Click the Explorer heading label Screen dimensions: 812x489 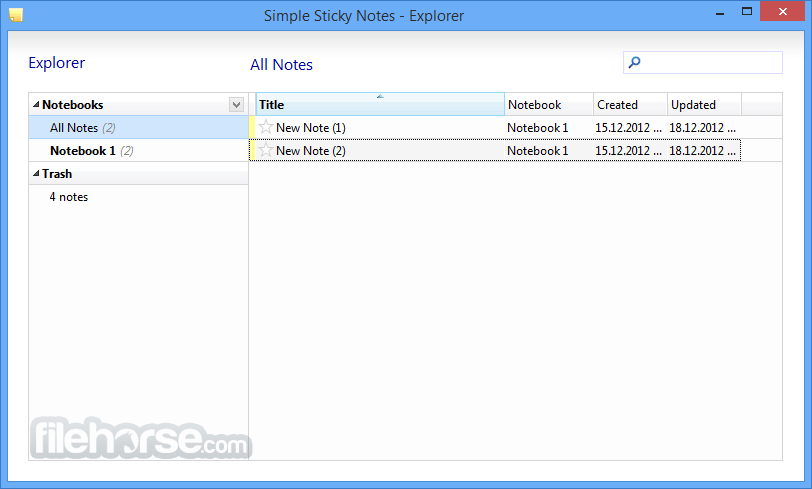pyautogui.click(x=56, y=63)
